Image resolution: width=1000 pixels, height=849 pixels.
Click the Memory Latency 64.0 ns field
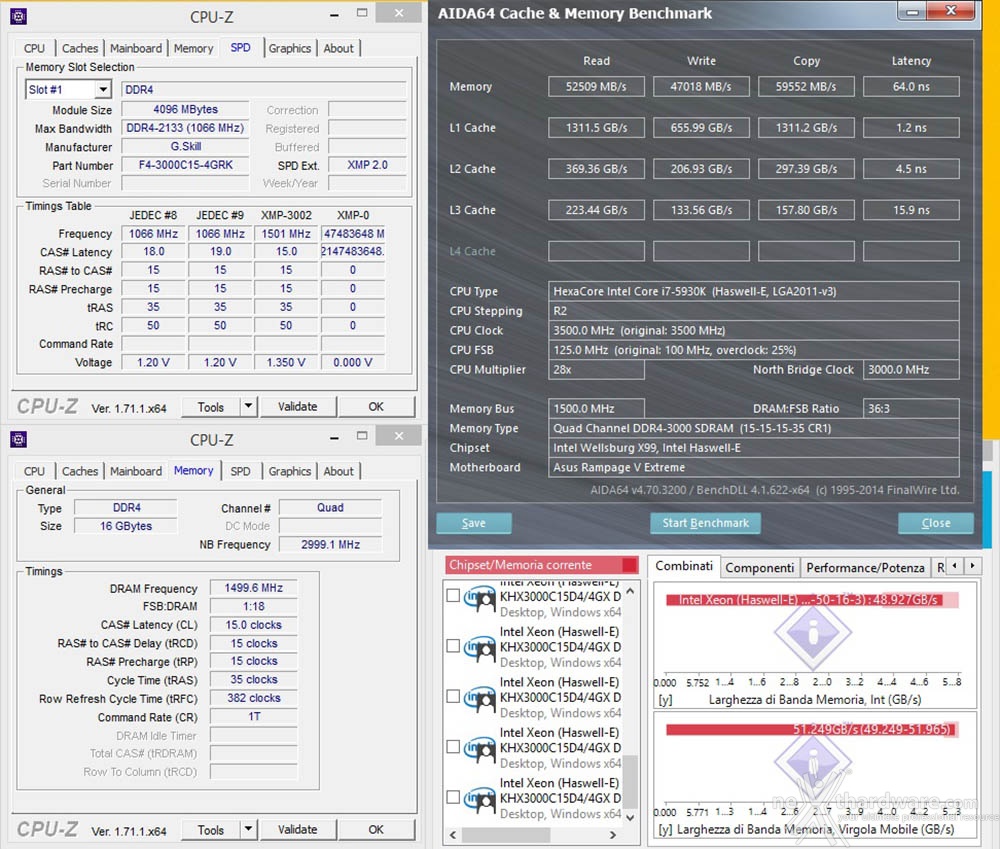click(x=911, y=87)
